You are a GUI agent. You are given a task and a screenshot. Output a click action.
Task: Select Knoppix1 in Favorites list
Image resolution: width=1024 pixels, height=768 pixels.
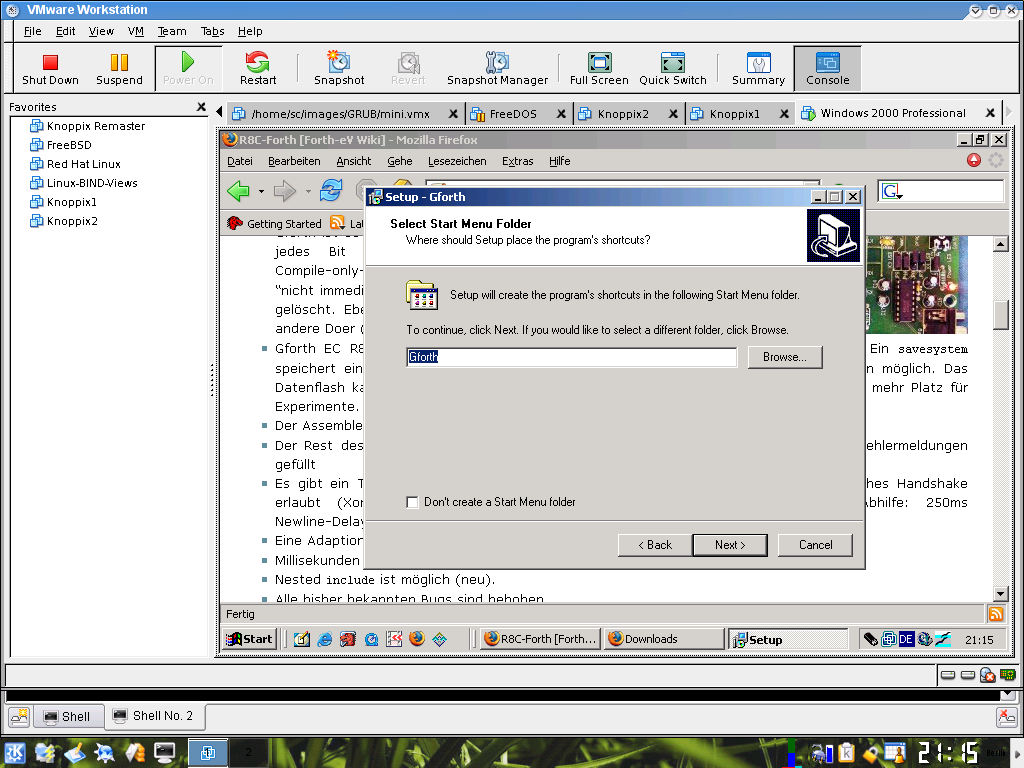pos(63,202)
